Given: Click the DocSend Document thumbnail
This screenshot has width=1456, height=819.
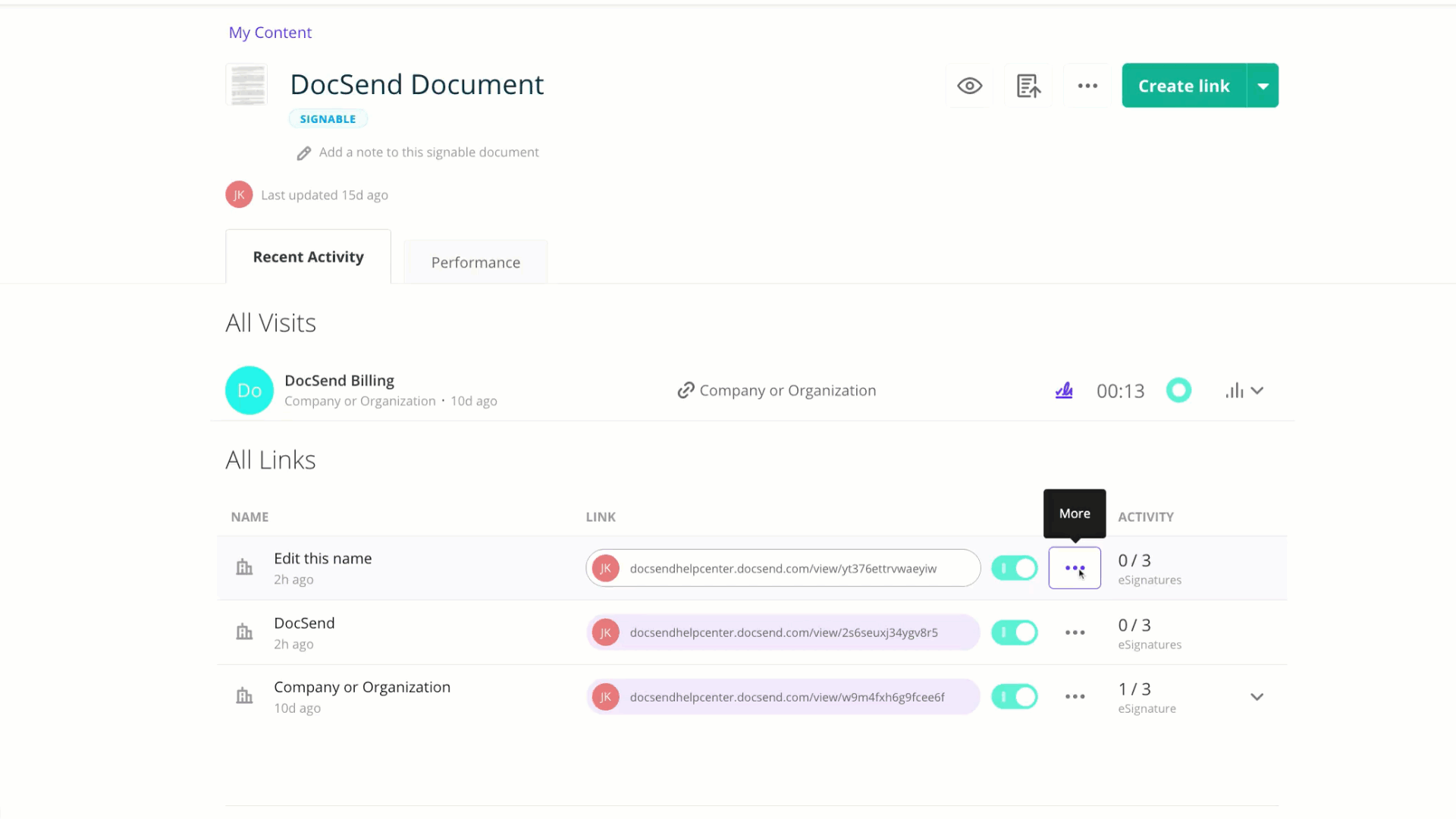Looking at the screenshot, I should 246,85.
